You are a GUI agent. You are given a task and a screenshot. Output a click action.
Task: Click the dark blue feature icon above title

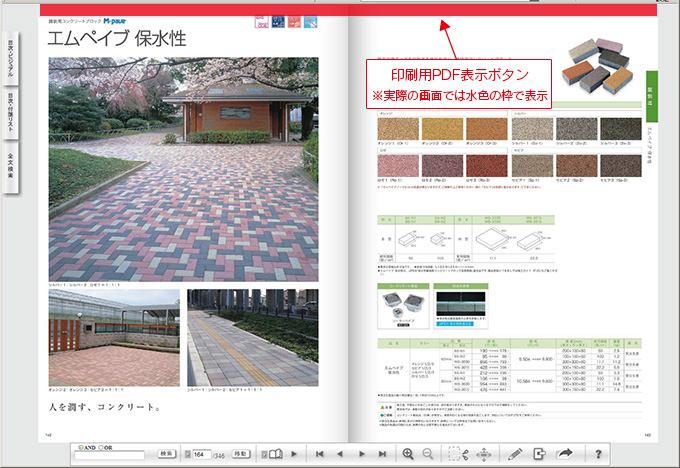point(278,22)
